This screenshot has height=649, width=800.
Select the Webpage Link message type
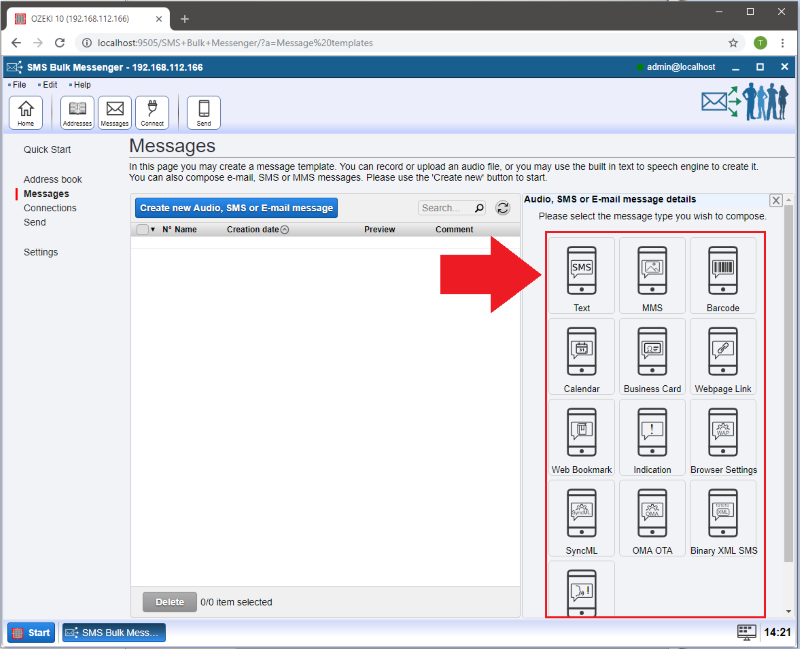pyautogui.click(x=722, y=356)
